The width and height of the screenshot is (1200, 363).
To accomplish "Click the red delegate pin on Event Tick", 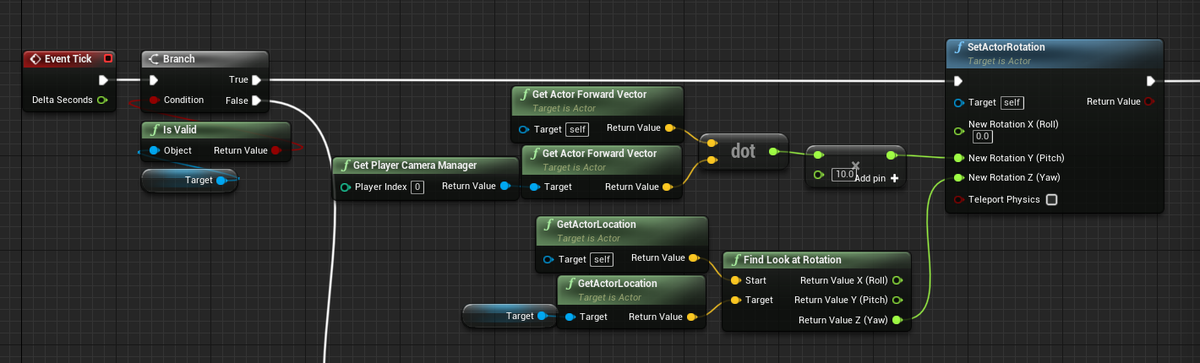I will point(108,59).
